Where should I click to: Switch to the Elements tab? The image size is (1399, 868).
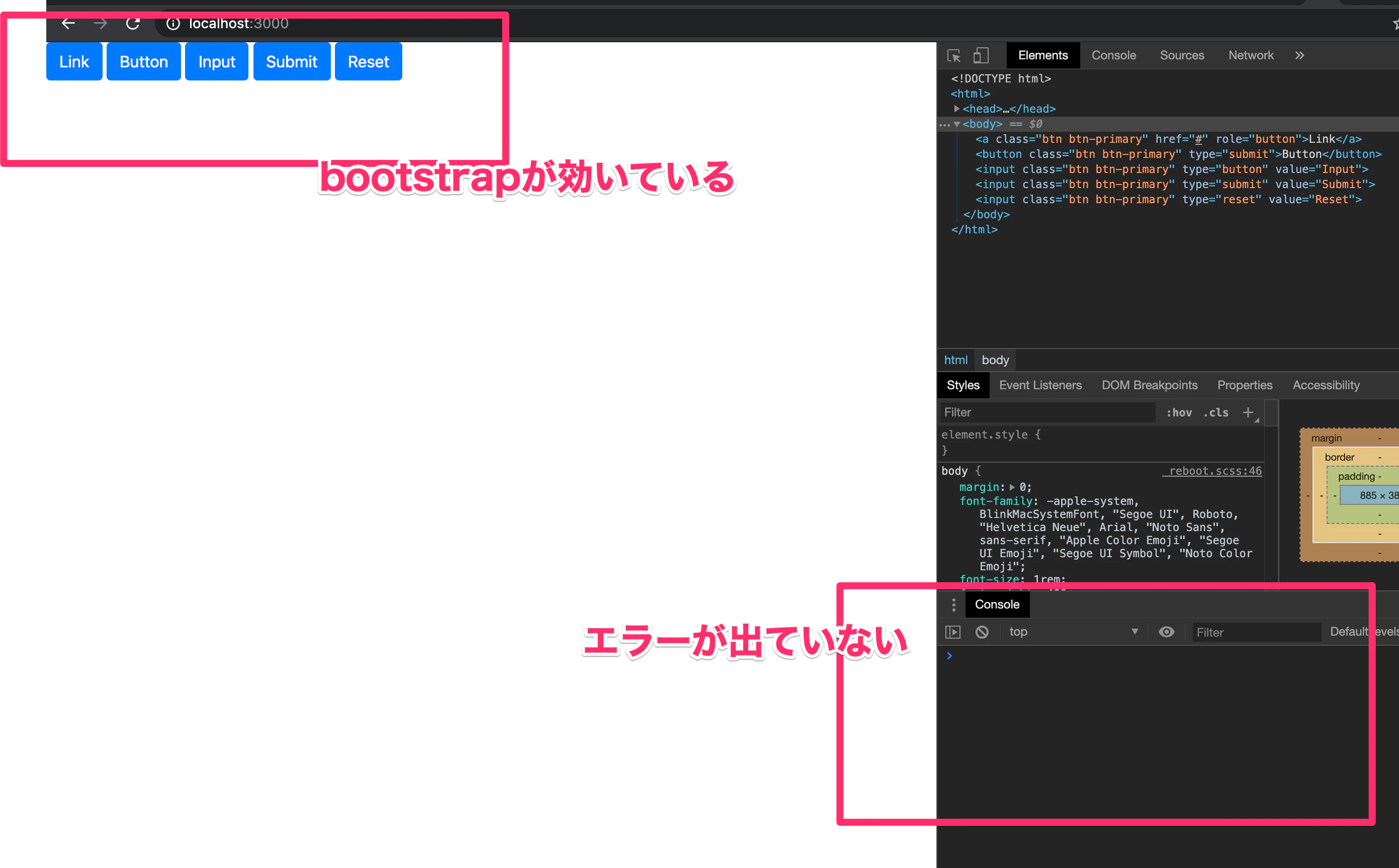pyautogui.click(x=1043, y=56)
